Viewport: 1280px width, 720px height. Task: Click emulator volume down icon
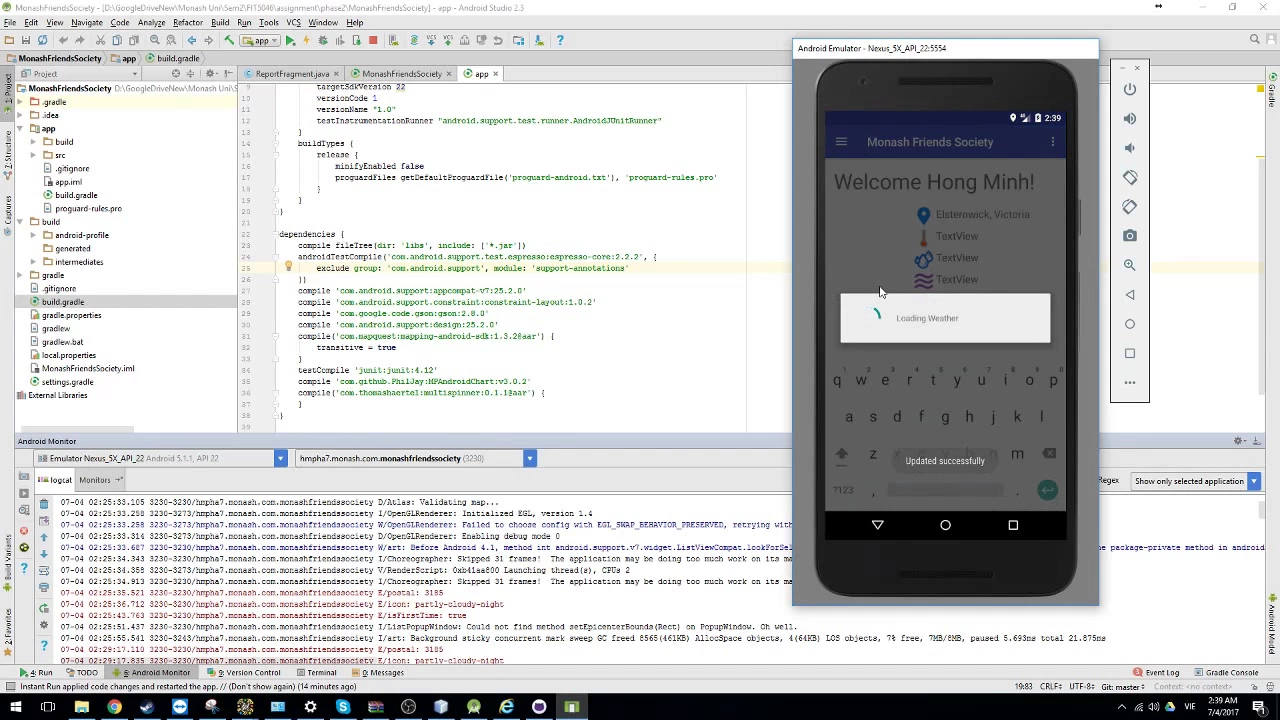pyautogui.click(x=1130, y=148)
